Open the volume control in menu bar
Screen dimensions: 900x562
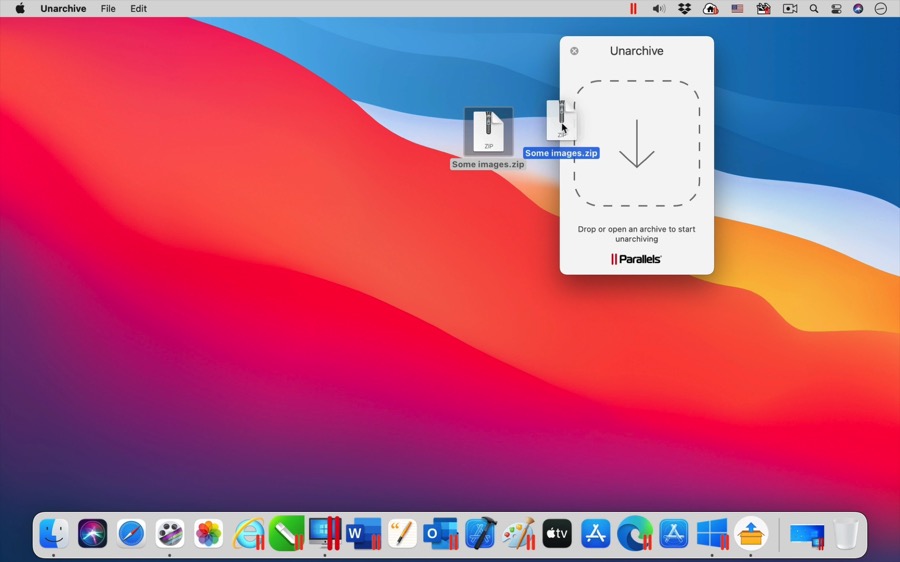pos(658,9)
